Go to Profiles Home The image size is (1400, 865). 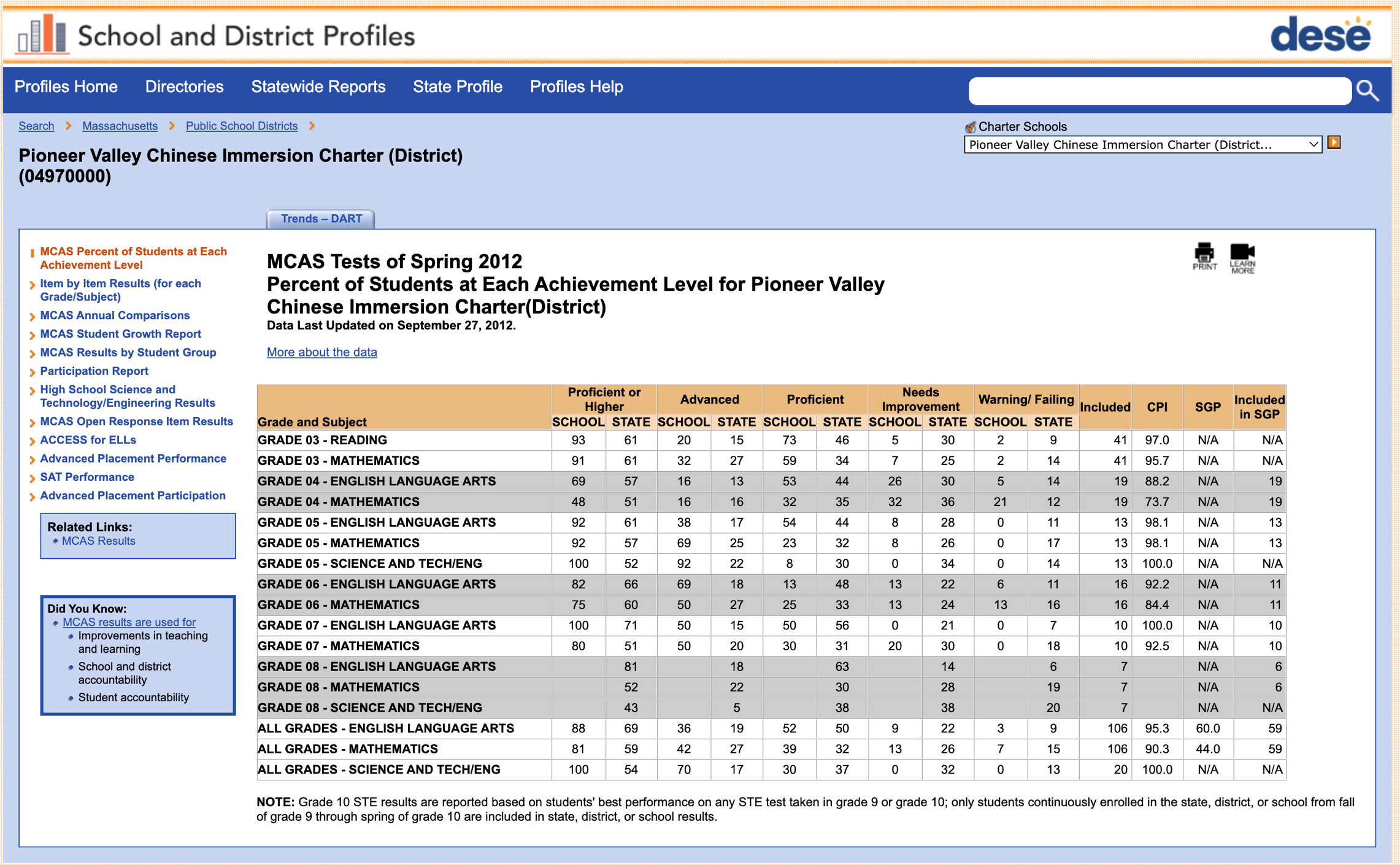tap(66, 87)
